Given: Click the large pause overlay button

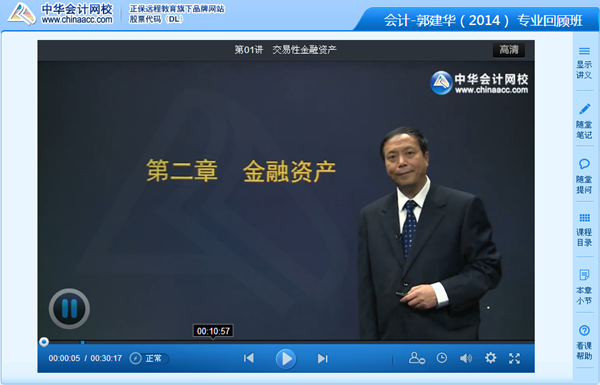Looking at the screenshot, I should (x=69, y=308).
